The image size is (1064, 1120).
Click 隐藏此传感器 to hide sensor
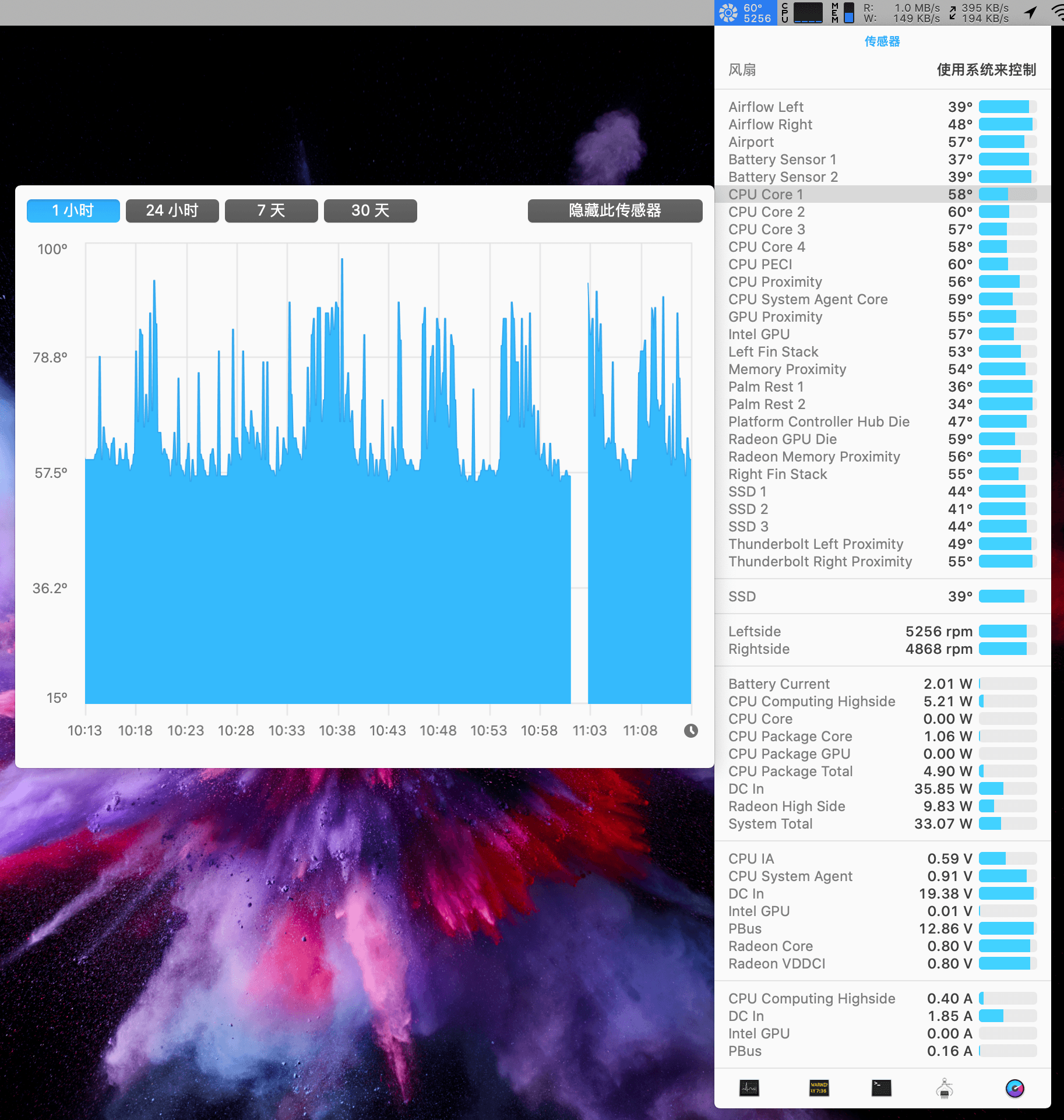tap(615, 210)
